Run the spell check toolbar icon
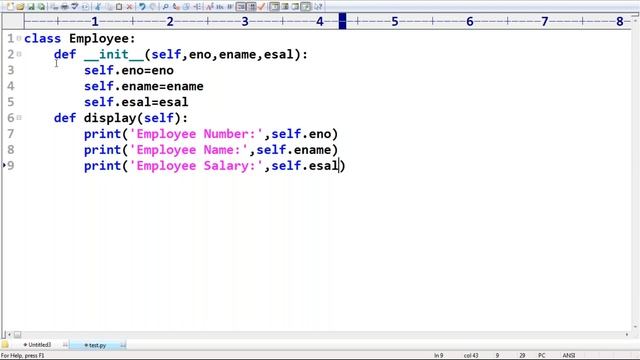640x360 pixels. click(75, 7)
